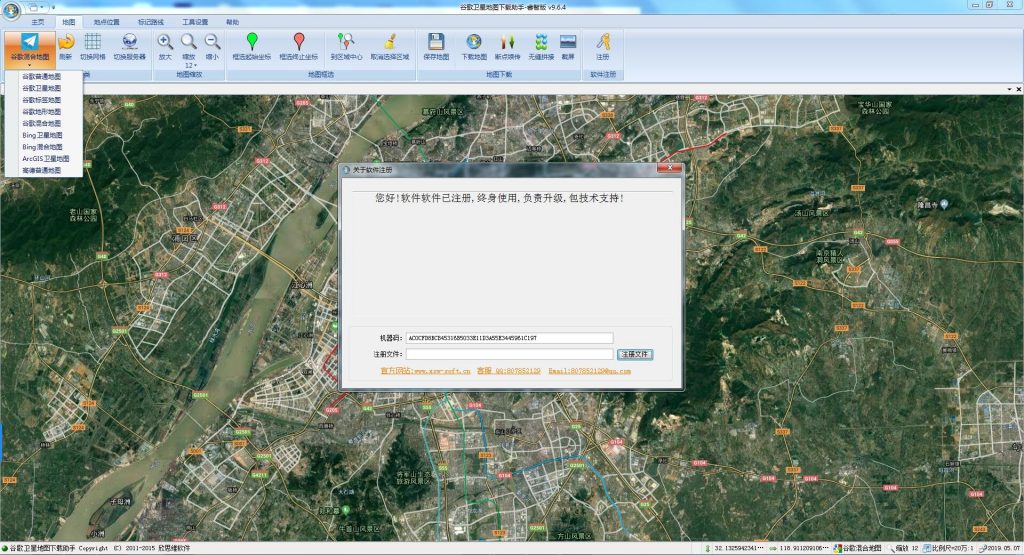Close the 关于软件注册 dialog
Image resolution: width=1024 pixels, height=555 pixels.
point(669,168)
